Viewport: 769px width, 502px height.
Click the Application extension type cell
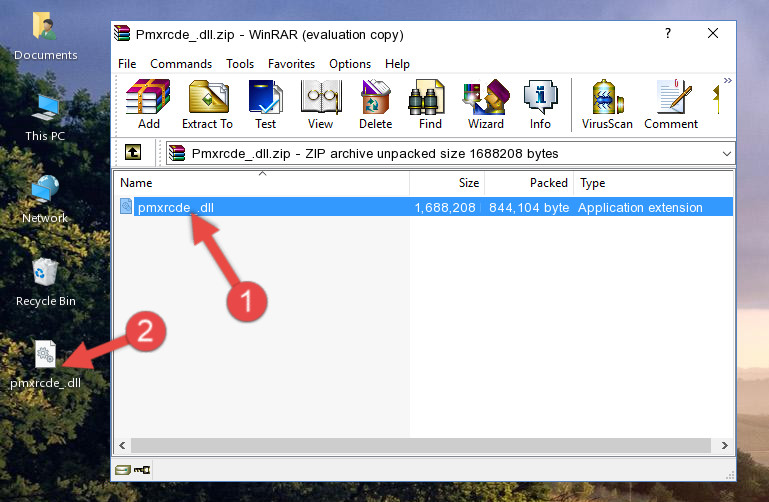click(x=640, y=208)
